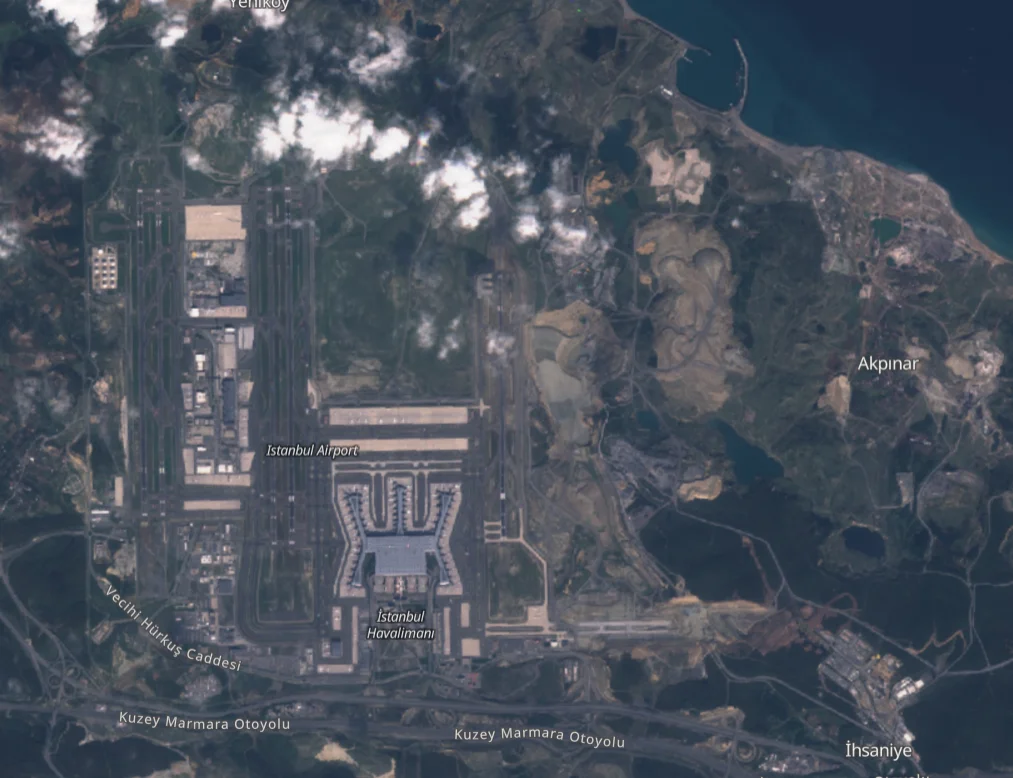Click the Akpınar place label
The height and width of the screenshot is (778, 1013).
coord(887,364)
